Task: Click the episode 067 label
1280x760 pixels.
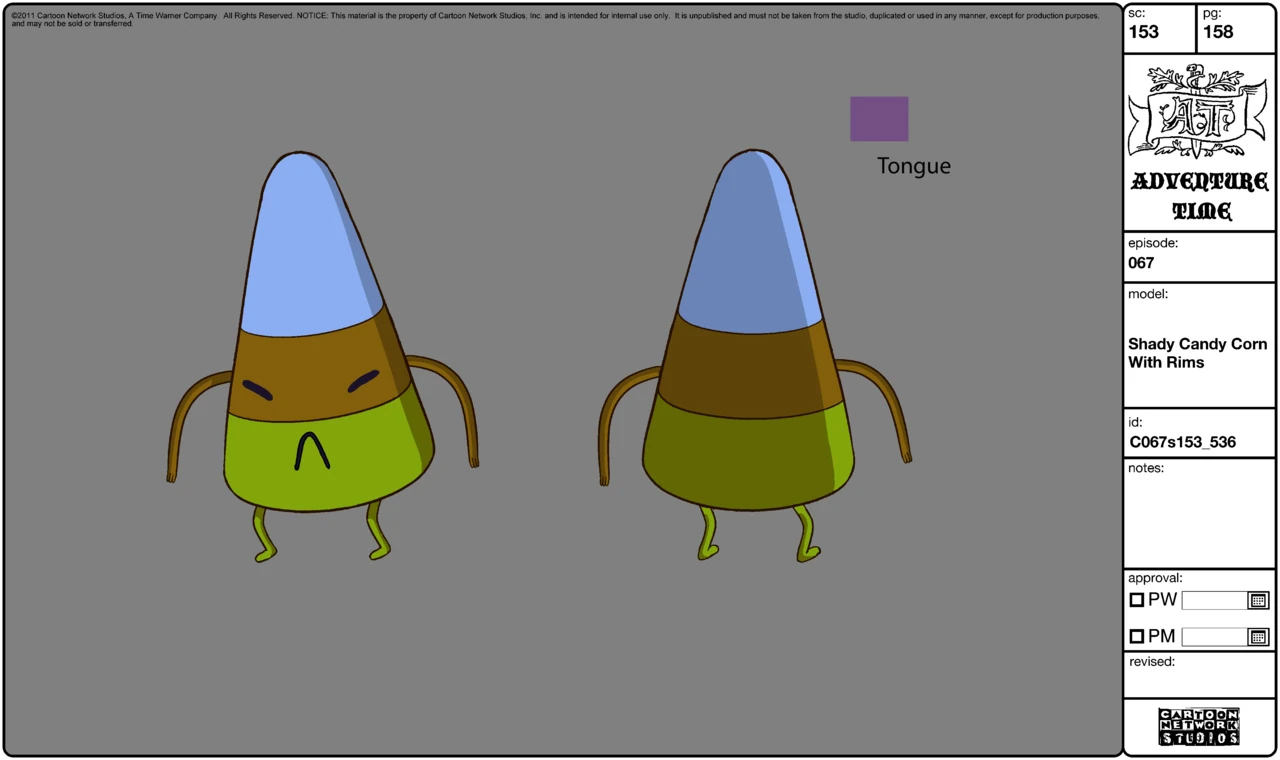Action: (1141, 264)
